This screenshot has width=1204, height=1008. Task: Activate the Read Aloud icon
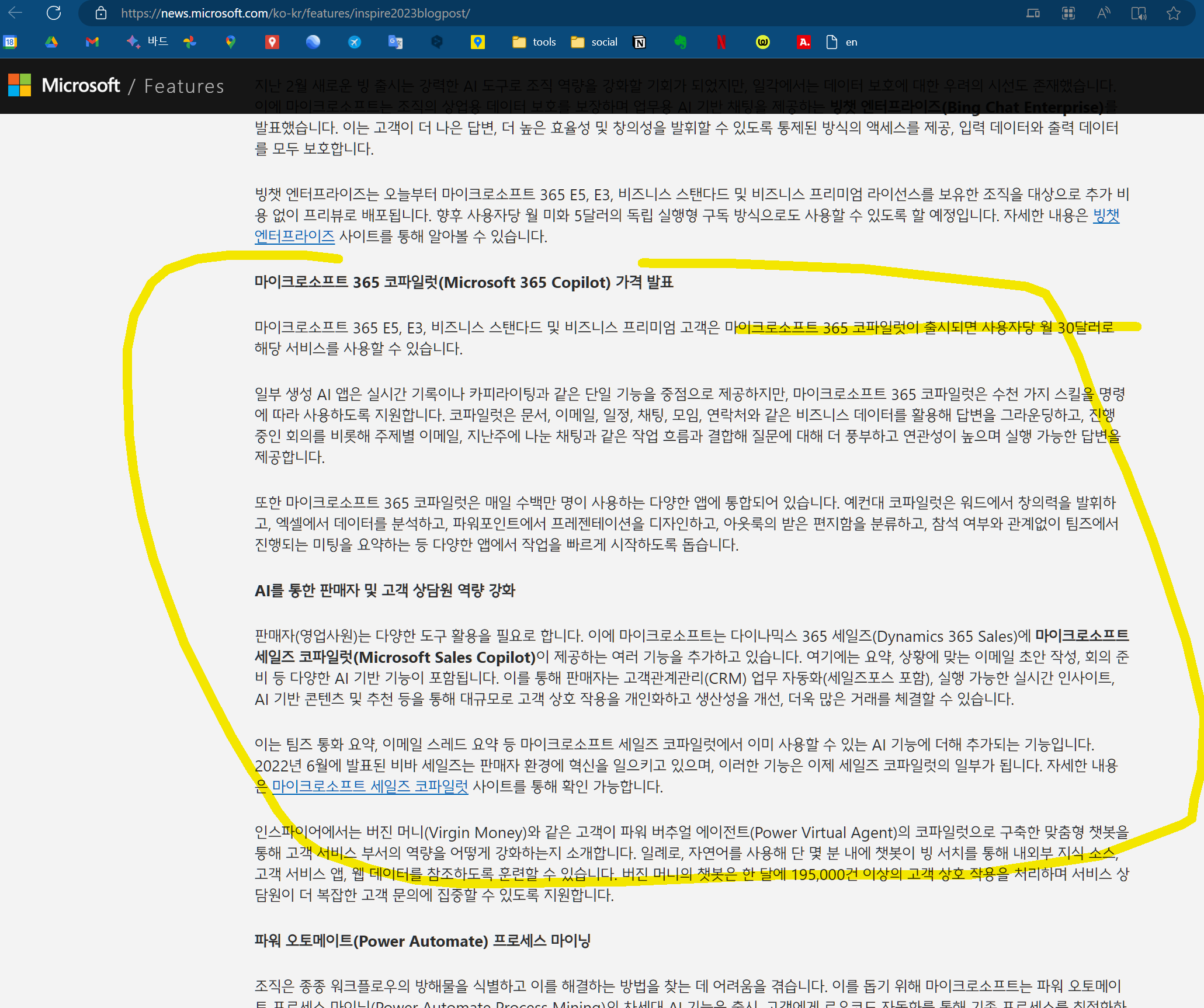click(1103, 13)
